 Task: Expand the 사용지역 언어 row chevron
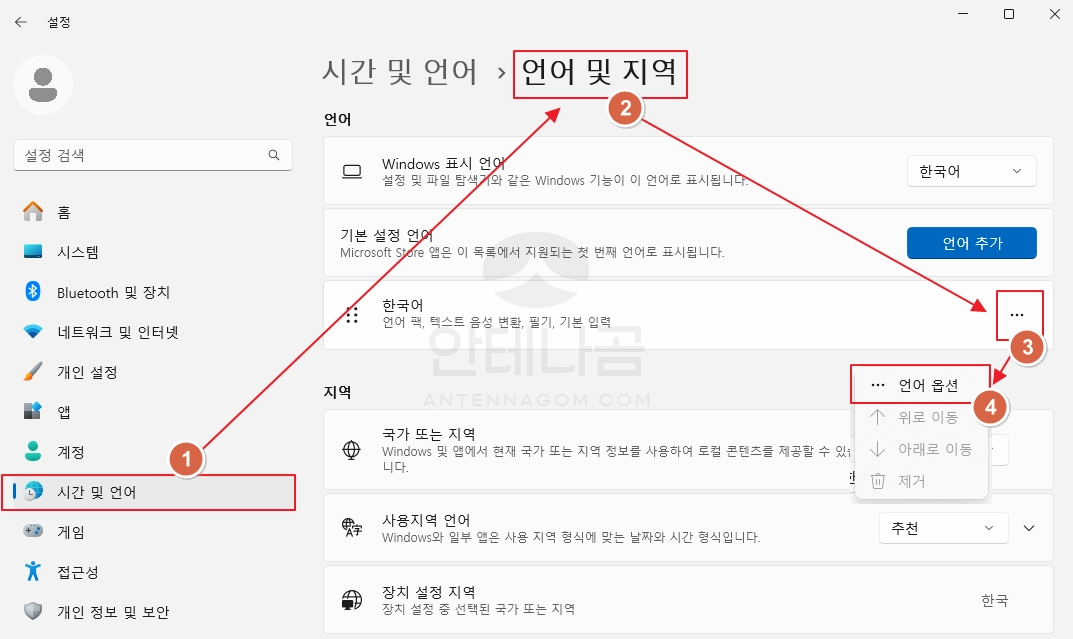(1029, 528)
